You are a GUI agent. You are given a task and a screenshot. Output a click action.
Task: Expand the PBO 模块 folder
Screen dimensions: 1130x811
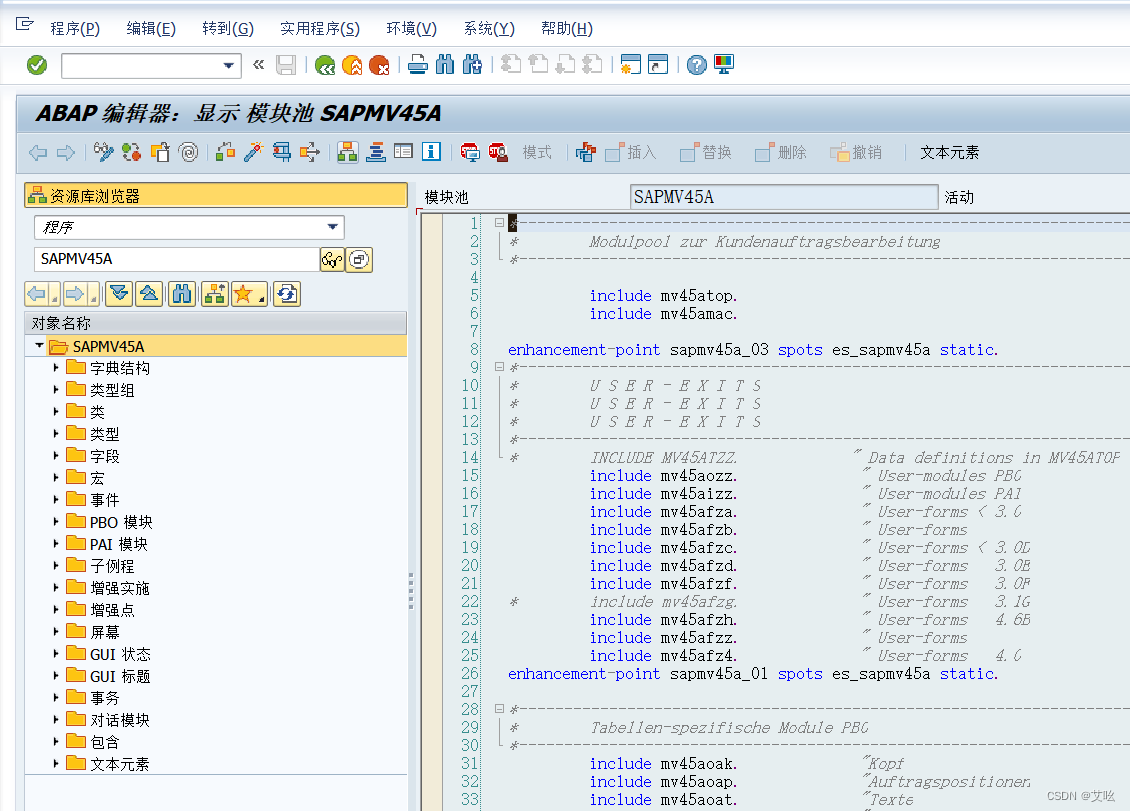tap(56, 521)
